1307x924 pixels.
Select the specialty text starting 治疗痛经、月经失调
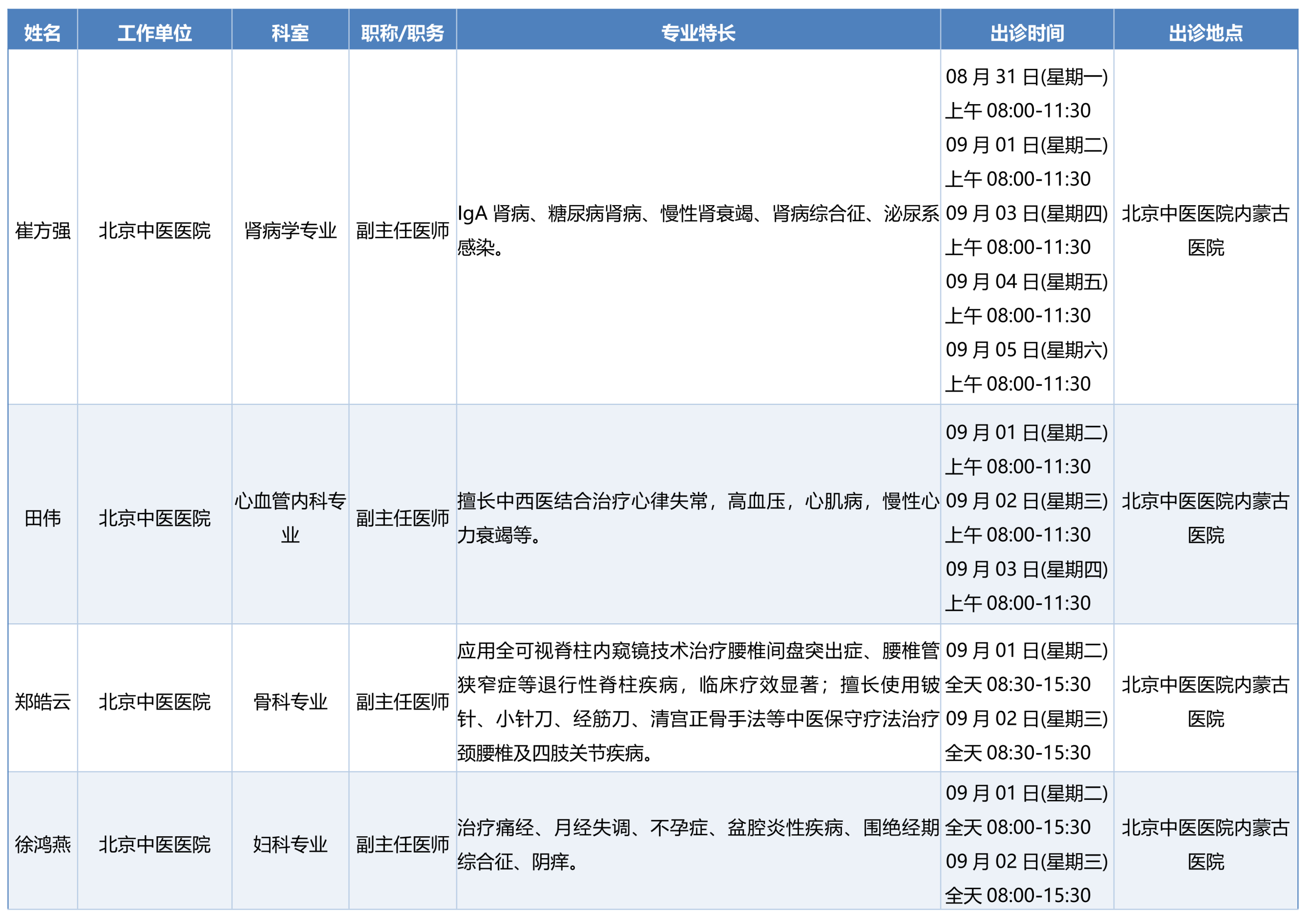[698, 844]
